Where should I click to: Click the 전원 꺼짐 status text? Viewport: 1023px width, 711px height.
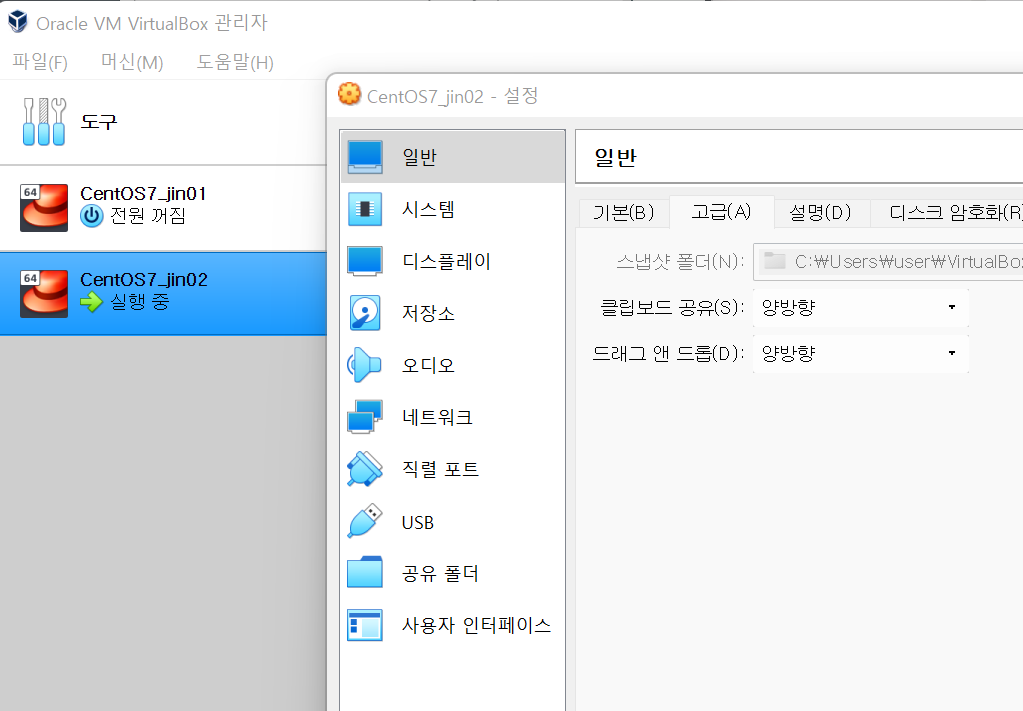point(148,216)
